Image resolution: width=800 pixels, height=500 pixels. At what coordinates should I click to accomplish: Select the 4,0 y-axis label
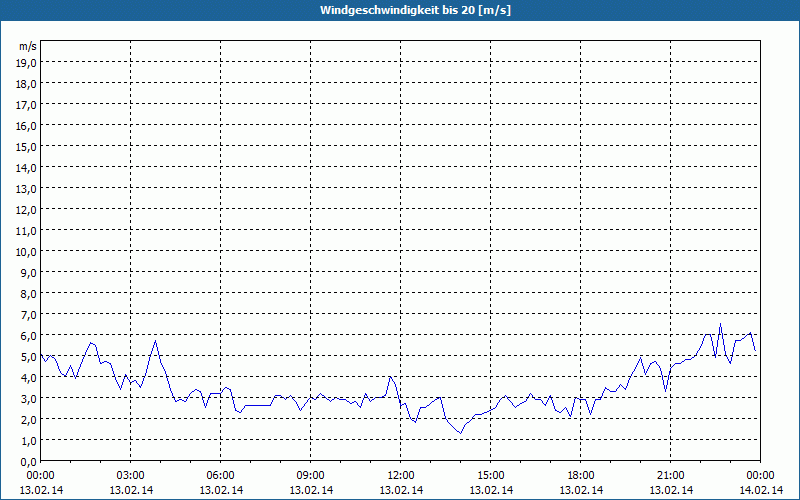tap(29, 378)
